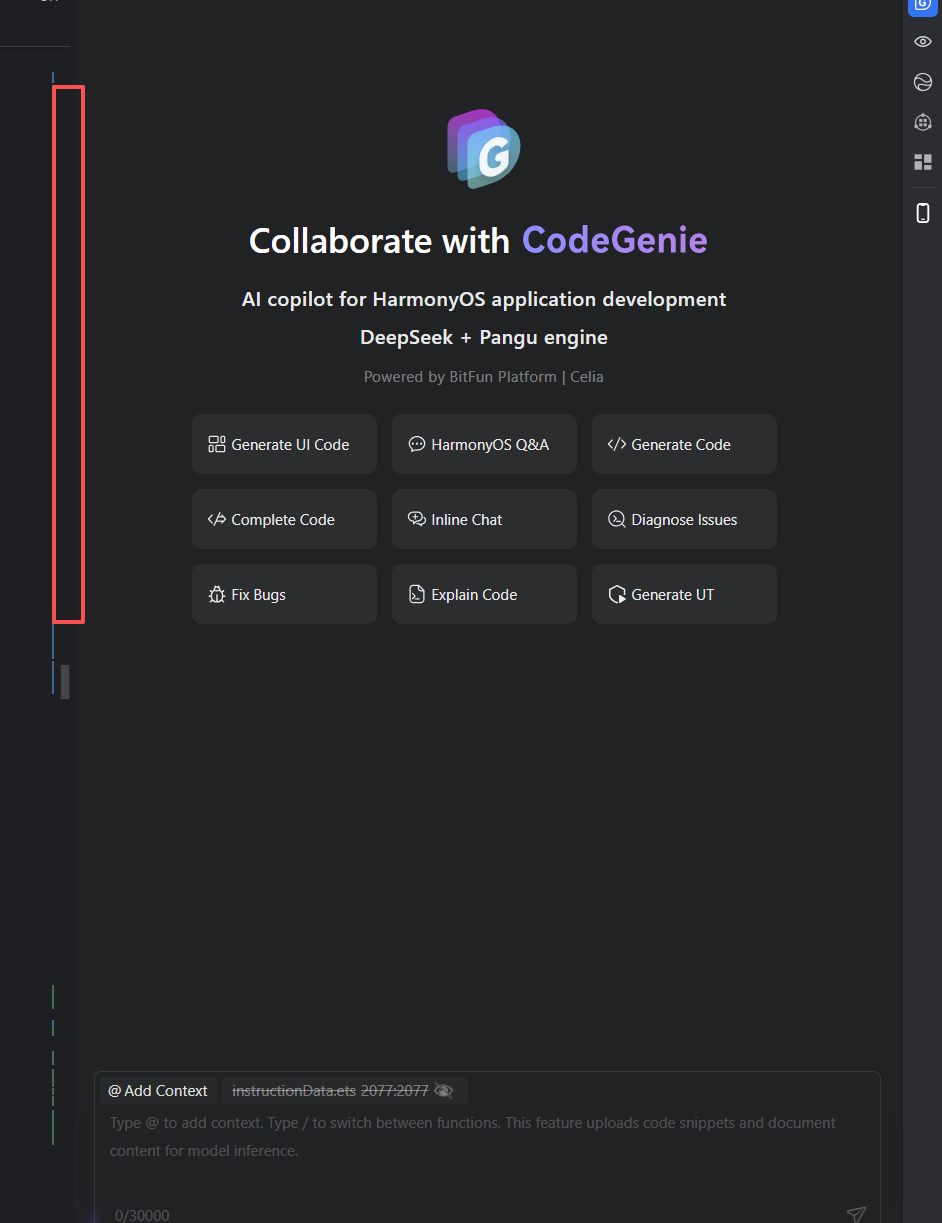The height and width of the screenshot is (1223, 942).
Task: Click the Explain Code card
Action: point(484,594)
